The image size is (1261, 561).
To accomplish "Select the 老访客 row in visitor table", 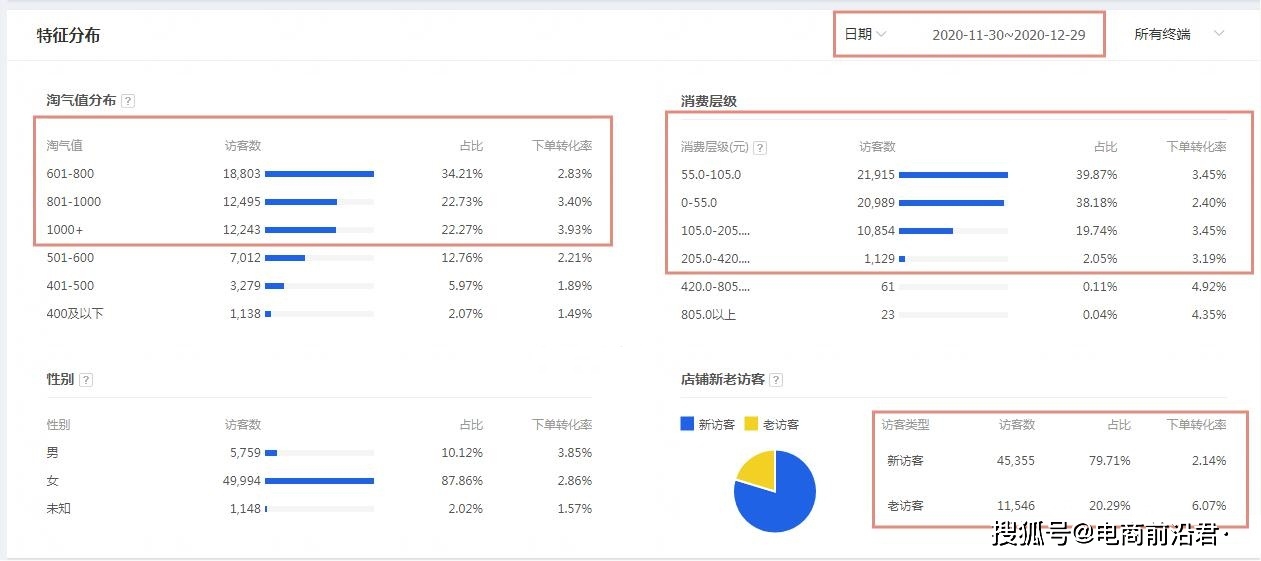I will [1056, 505].
